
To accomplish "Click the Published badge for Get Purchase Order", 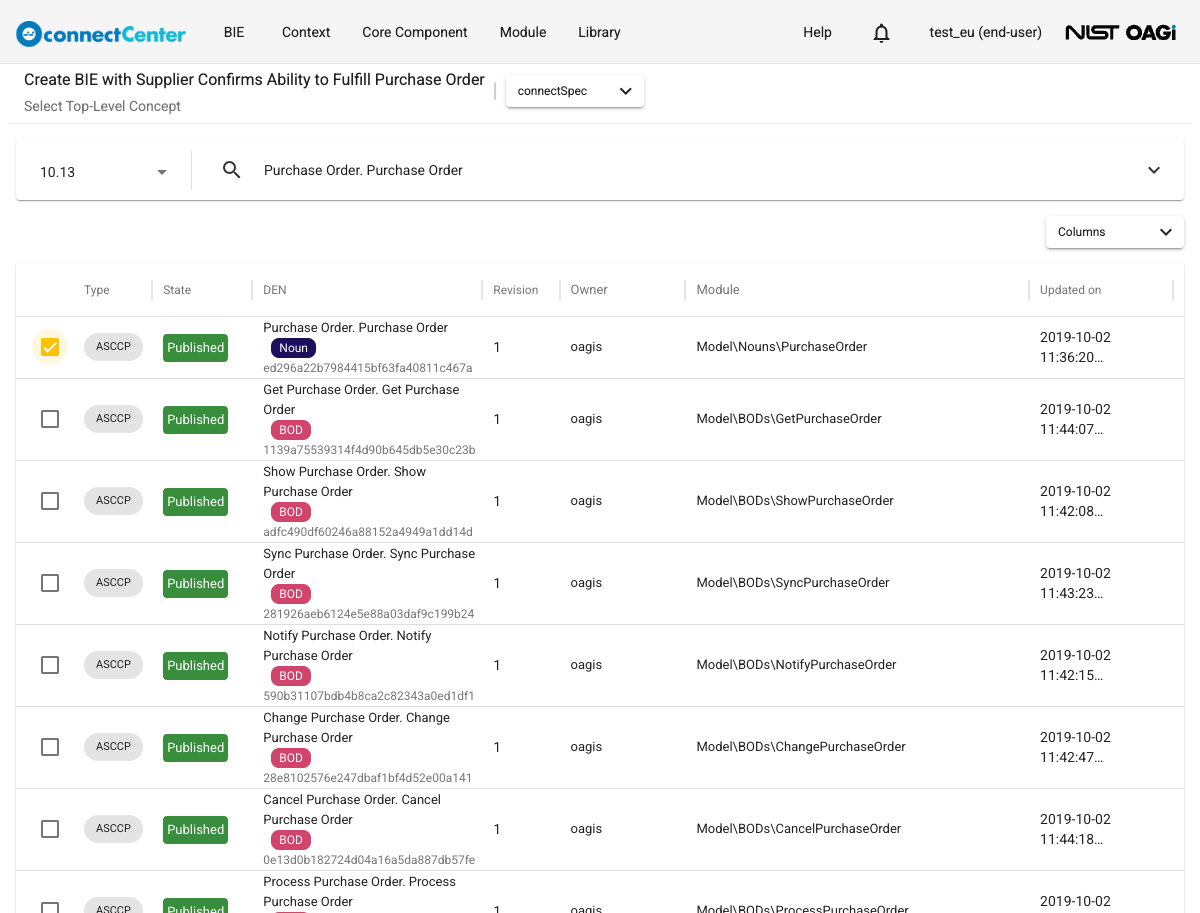I will [195, 420].
